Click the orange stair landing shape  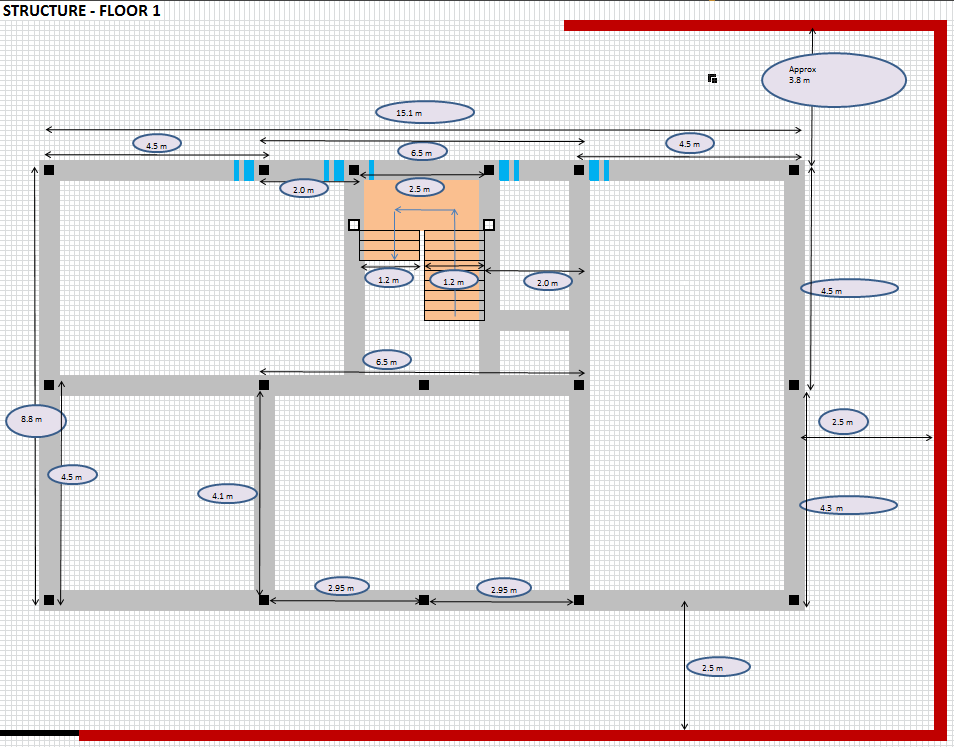pyautogui.click(x=421, y=204)
